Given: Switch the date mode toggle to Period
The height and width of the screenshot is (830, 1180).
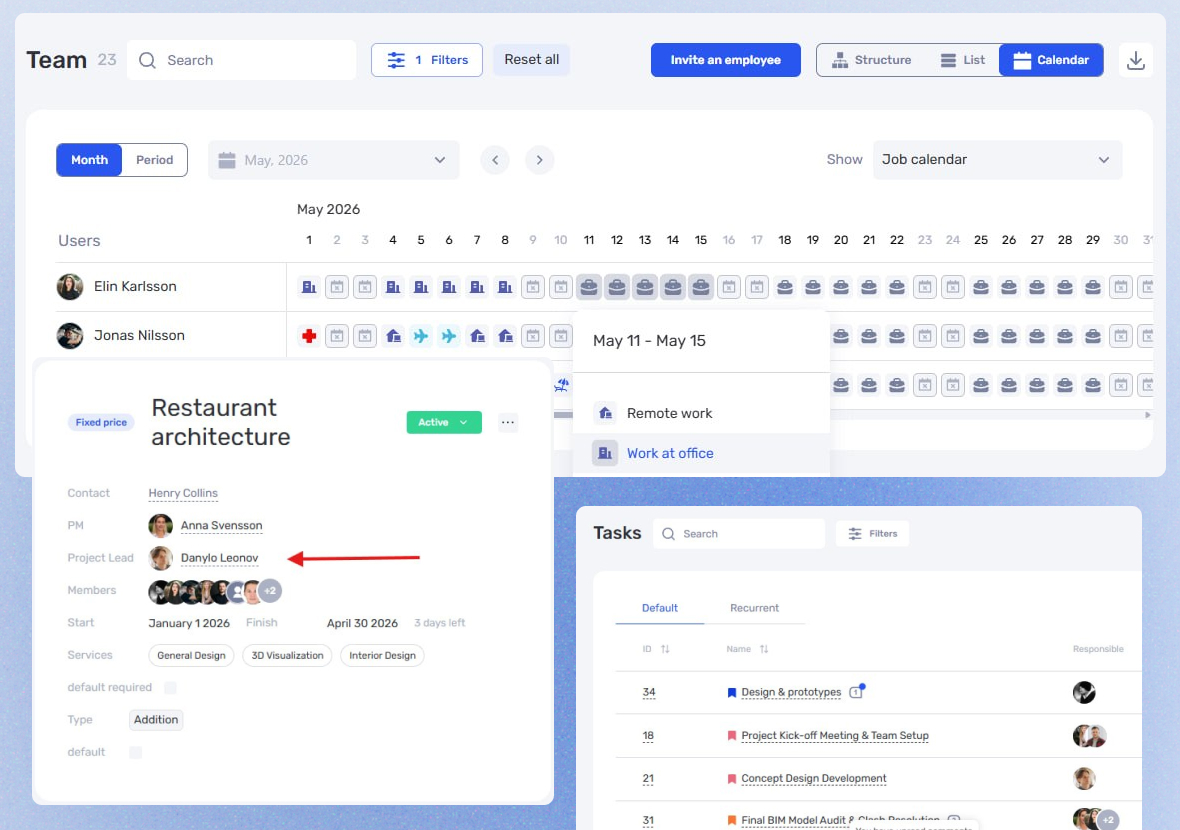Looking at the screenshot, I should tap(154, 160).
